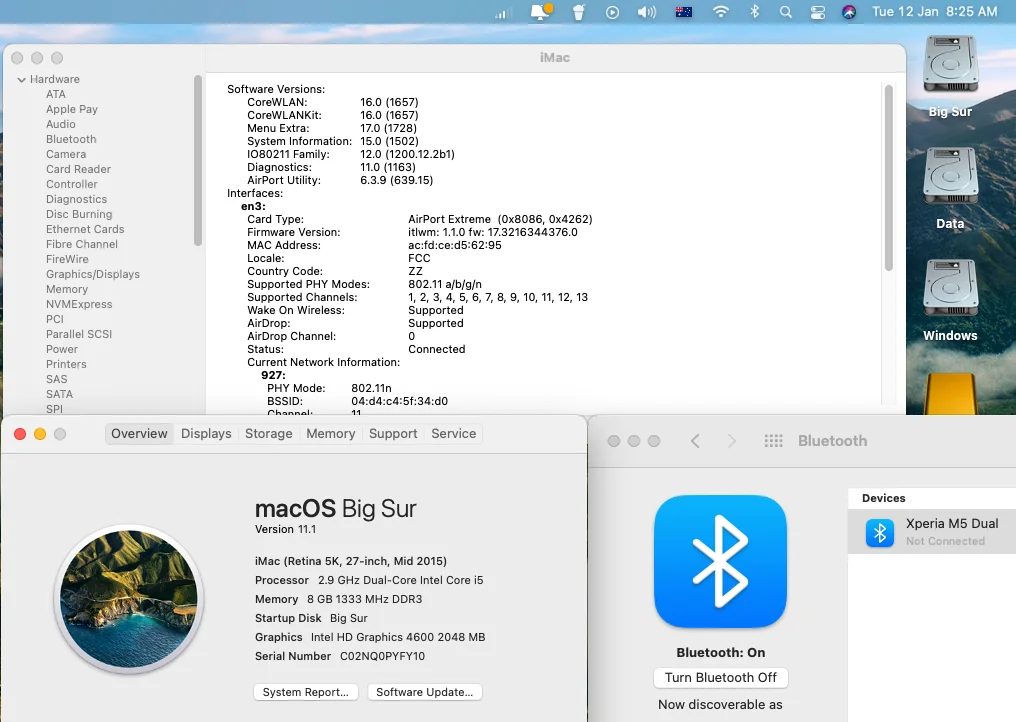Open the Support tab
This screenshot has height=722, width=1016.
pyautogui.click(x=393, y=434)
